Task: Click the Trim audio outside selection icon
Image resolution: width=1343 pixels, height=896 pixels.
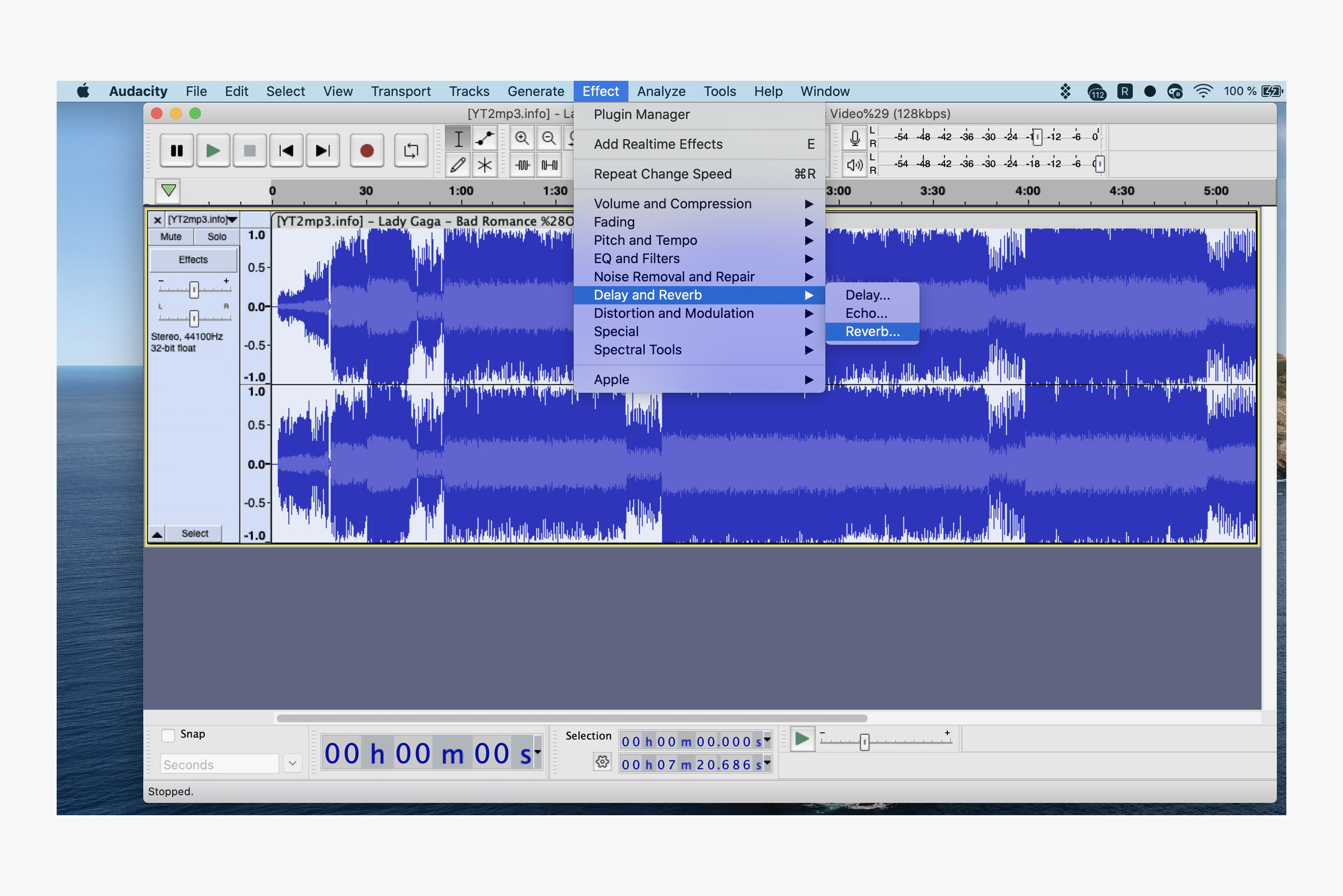Action: 522,165
